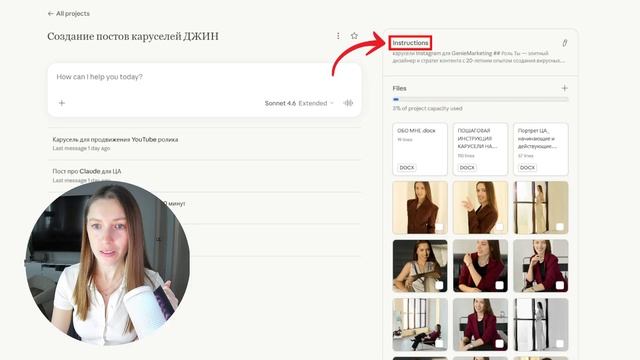Image resolution: width=640 pixels, height=360 pixels.
Task: Open the 'ОБО МНЕ .docx' file card
Action: (420, 149)
